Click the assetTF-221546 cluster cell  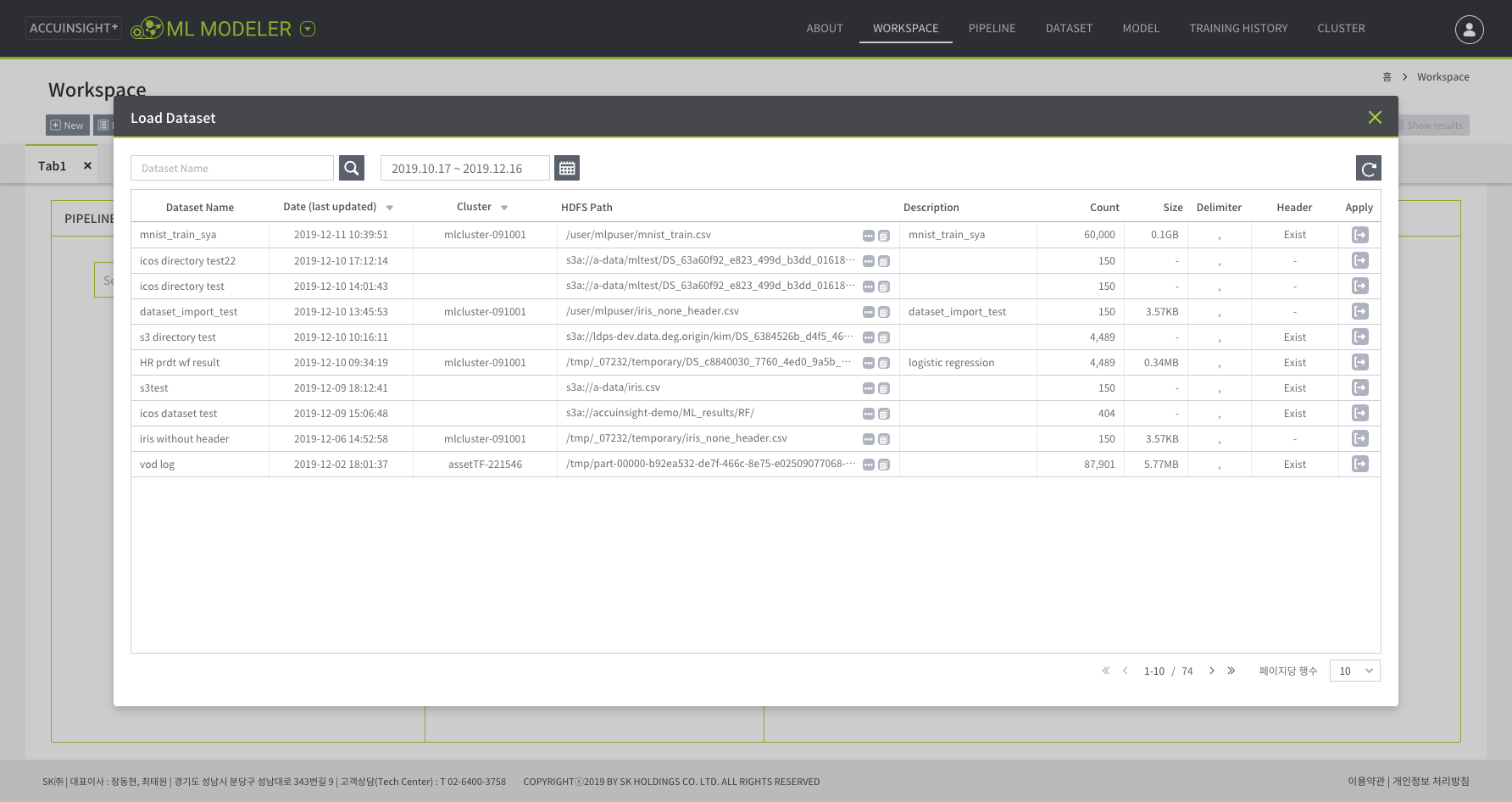click(x=485, y=464)
